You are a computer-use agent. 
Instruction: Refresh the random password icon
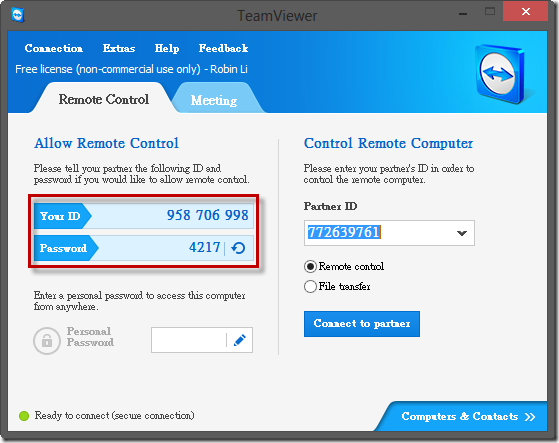pos(238,248)
